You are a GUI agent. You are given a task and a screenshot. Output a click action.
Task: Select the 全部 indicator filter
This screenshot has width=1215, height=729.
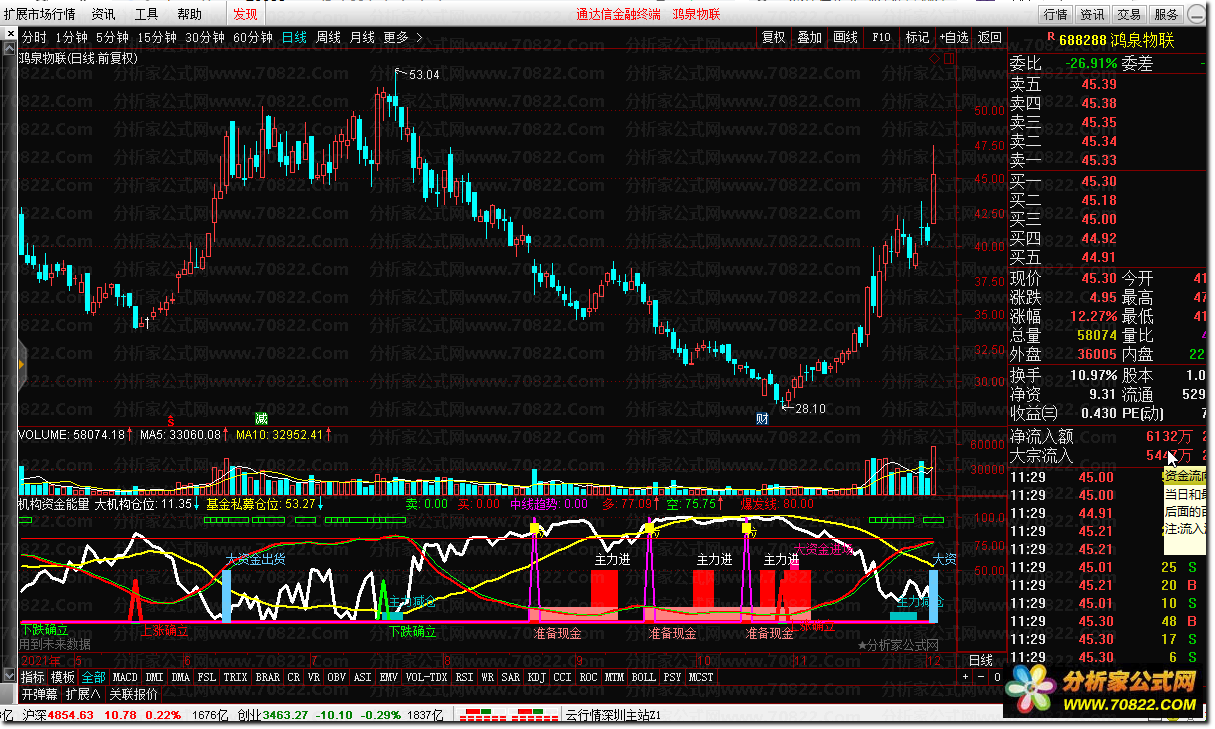coord(93,677)
